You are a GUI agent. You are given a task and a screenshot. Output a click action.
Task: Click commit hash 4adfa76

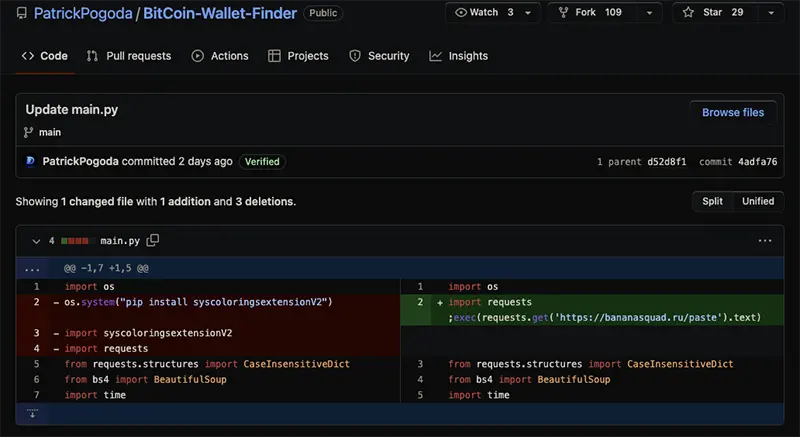758,162
